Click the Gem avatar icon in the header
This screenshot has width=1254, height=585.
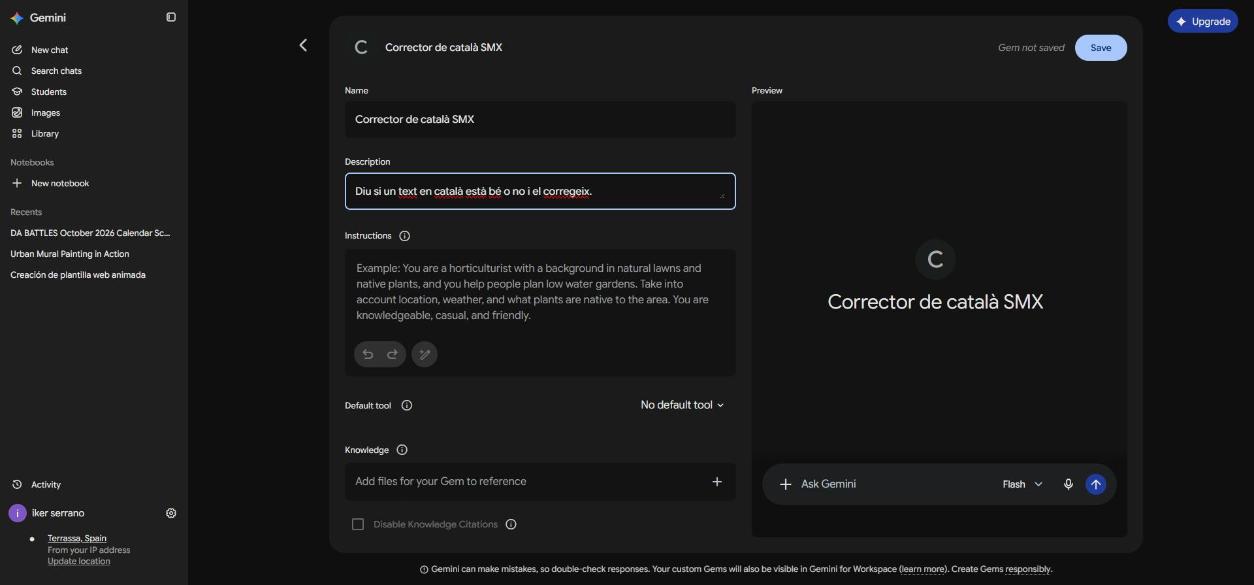361,47
